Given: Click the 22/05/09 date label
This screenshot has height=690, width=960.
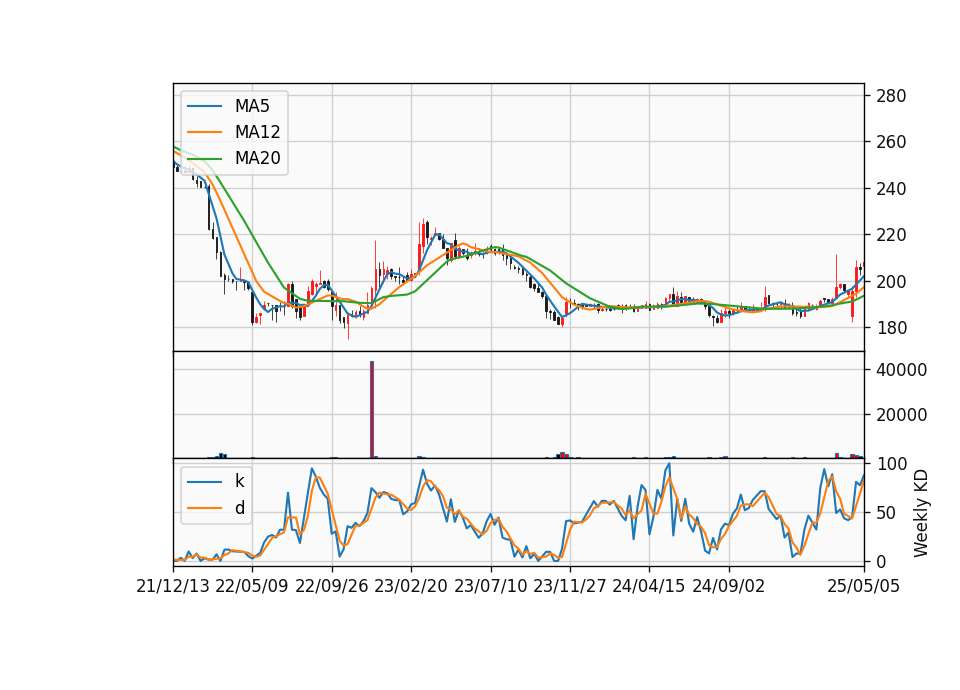Looking at the screenshot, I should coord(252,586).
